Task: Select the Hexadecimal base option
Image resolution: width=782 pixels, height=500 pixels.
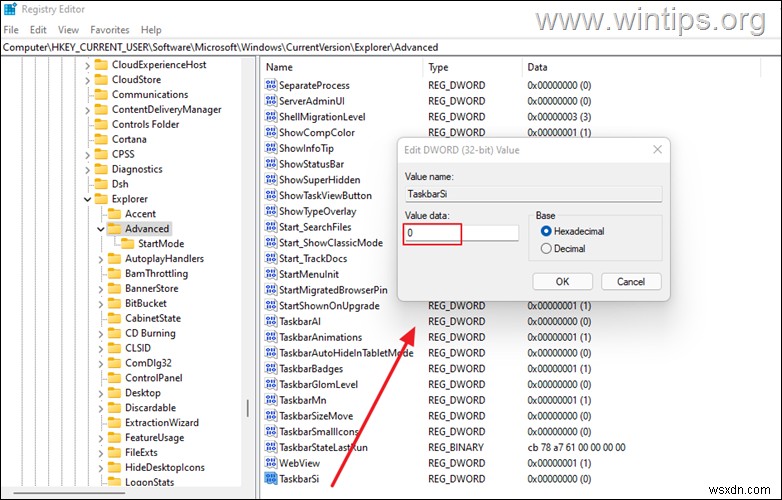Action: click(x=546, y=231)
